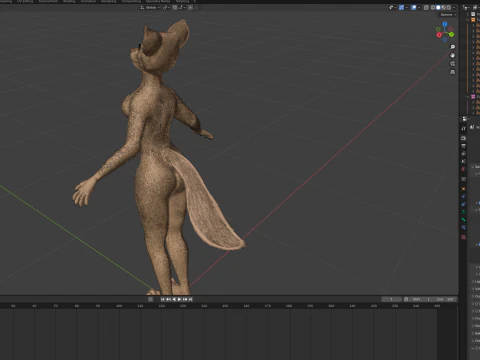Toggle proportional editing in viewport header
This screenshot has height=360, width=480.
tap(190, 7)
